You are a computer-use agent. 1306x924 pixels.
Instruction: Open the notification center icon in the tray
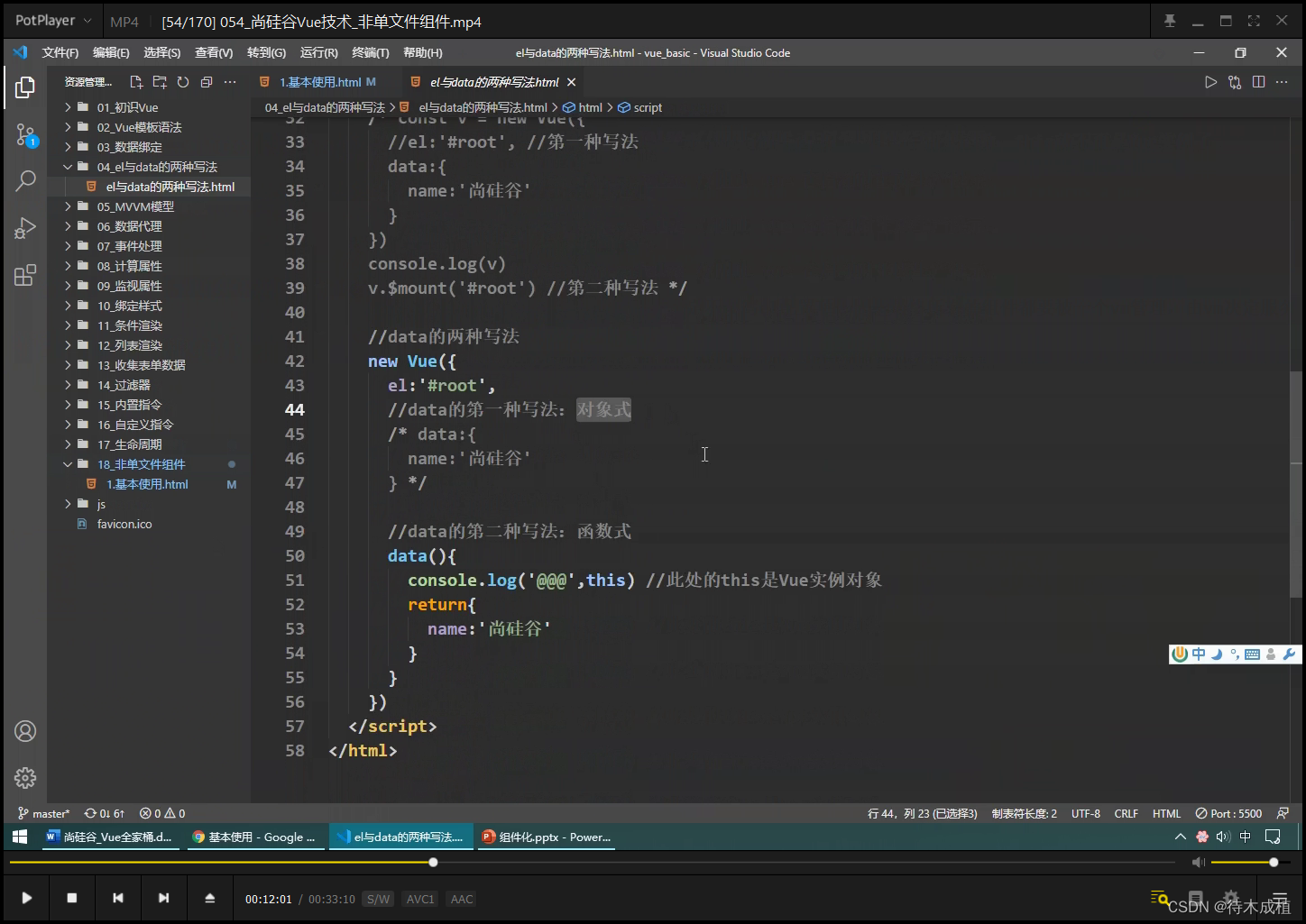point(1273,837)
